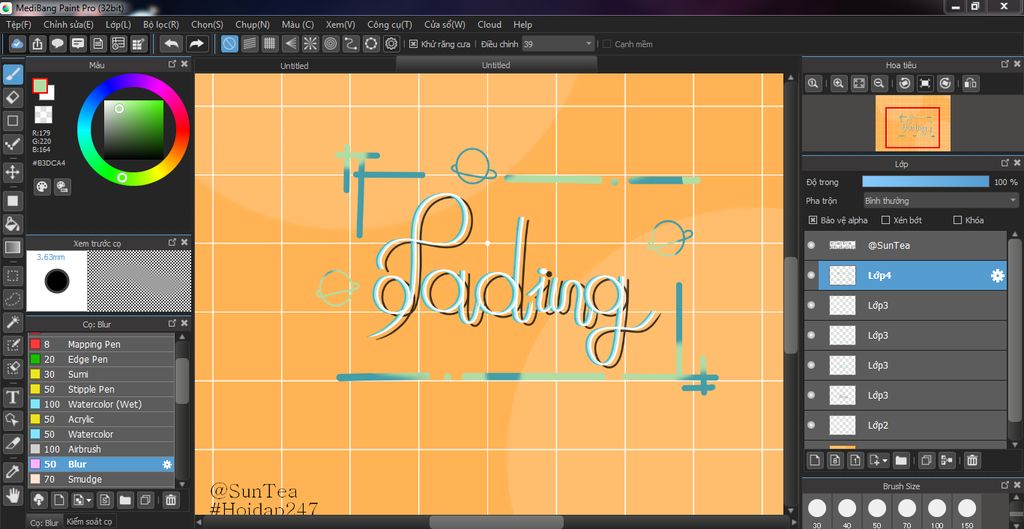Open settings gear on layer Lớp4

(997, 276)
